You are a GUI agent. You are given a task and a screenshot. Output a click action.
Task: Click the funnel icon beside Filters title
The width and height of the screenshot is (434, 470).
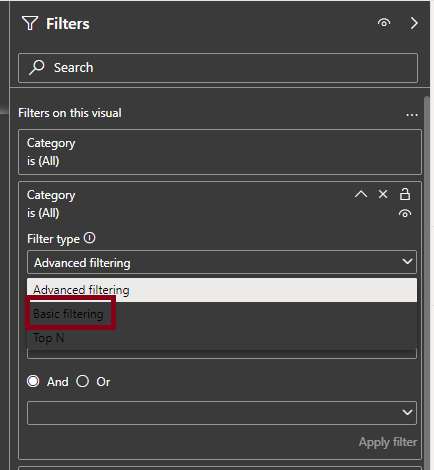[x=30, y=23]
